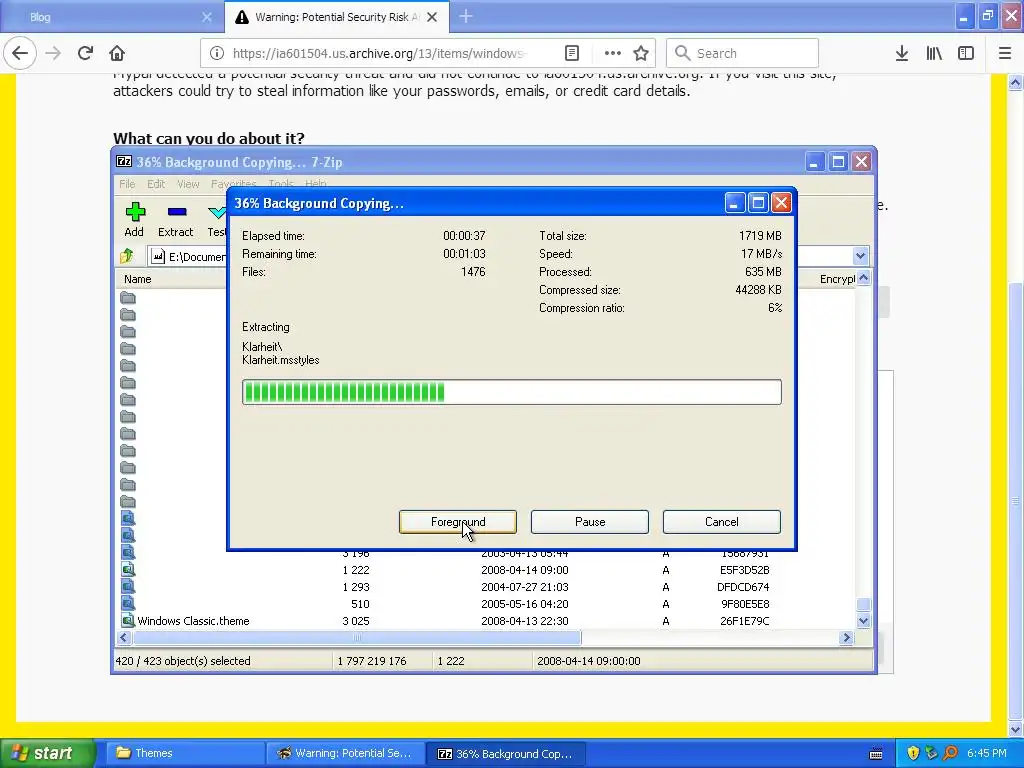Open the browser hamburger menu

(x=1005, y=53)
